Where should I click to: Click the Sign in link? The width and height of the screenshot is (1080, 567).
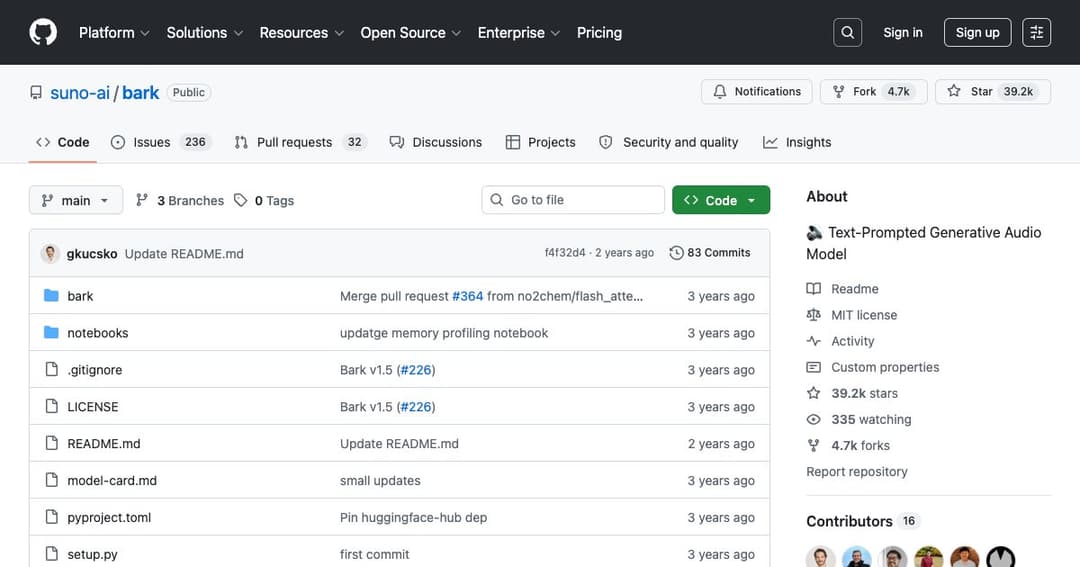903,32
